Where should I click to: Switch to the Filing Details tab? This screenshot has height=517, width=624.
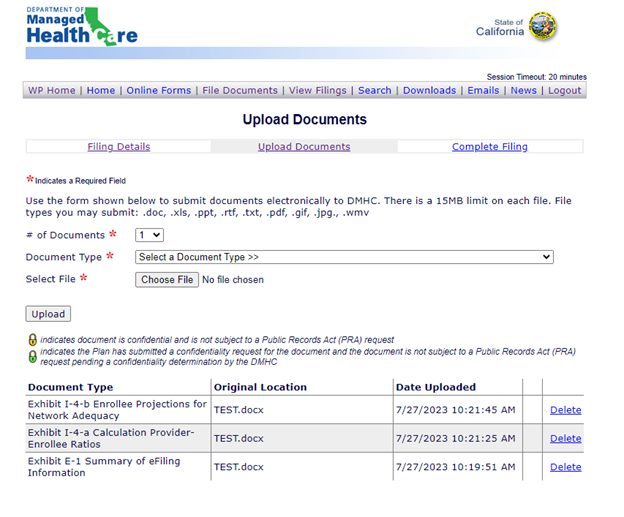118,147
